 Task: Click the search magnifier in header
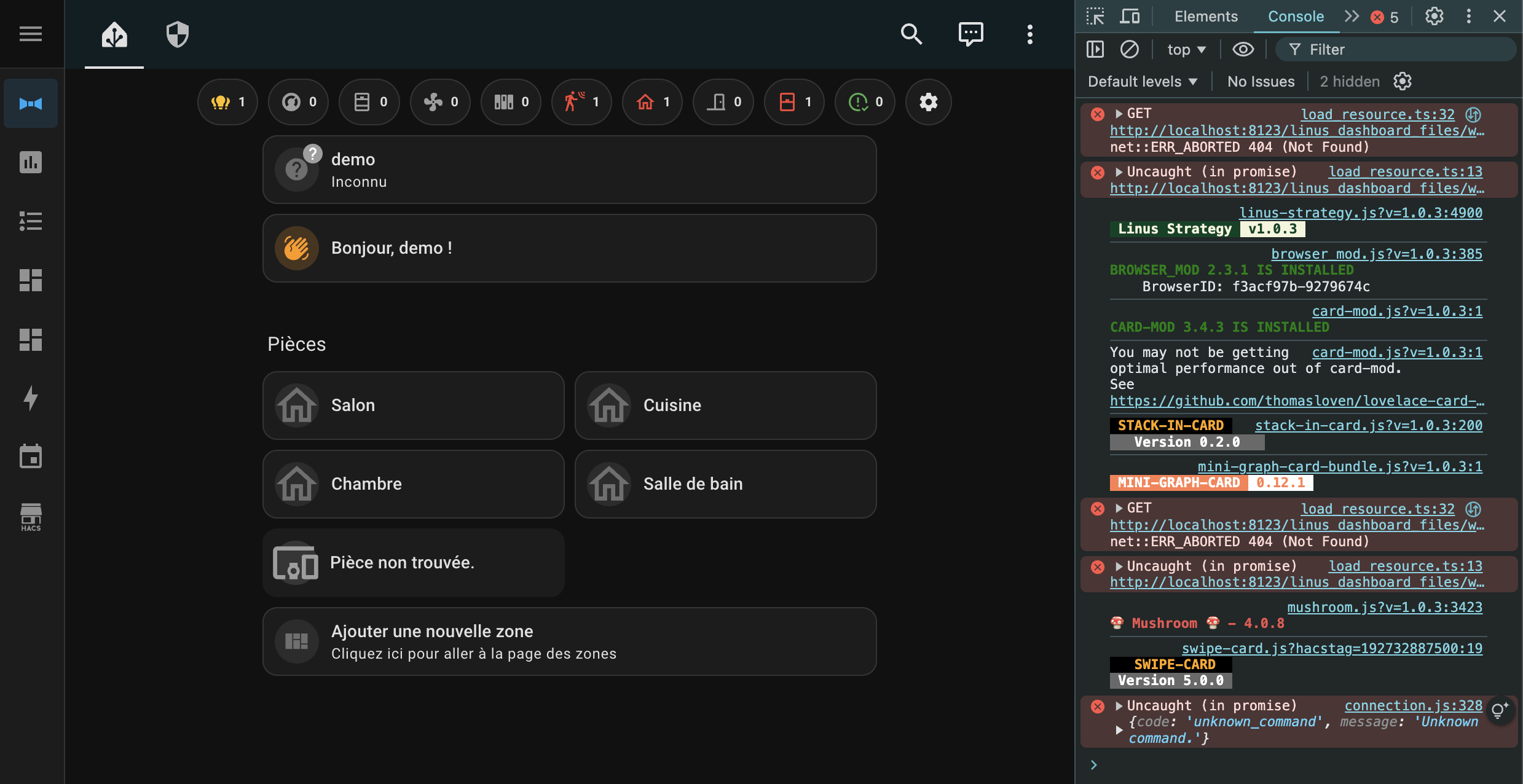(911, 34)
